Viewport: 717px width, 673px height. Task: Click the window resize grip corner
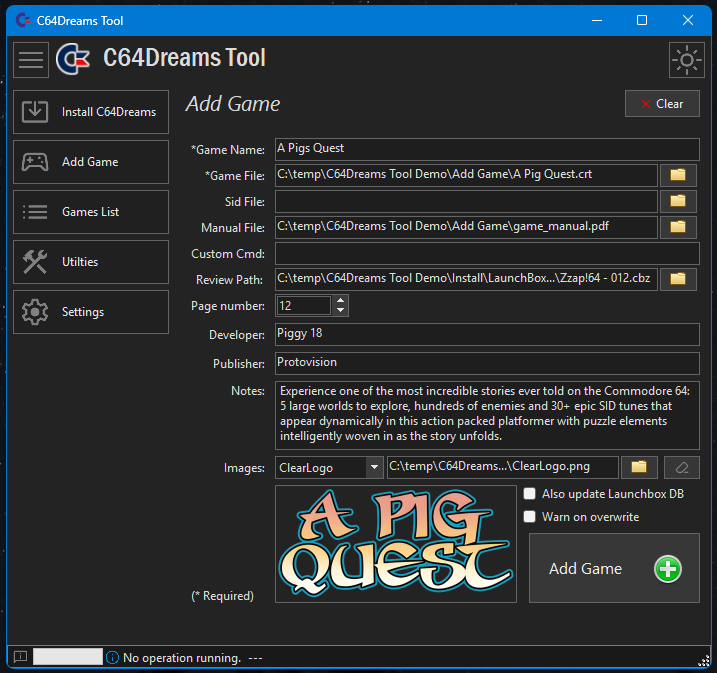coord(704,661)
